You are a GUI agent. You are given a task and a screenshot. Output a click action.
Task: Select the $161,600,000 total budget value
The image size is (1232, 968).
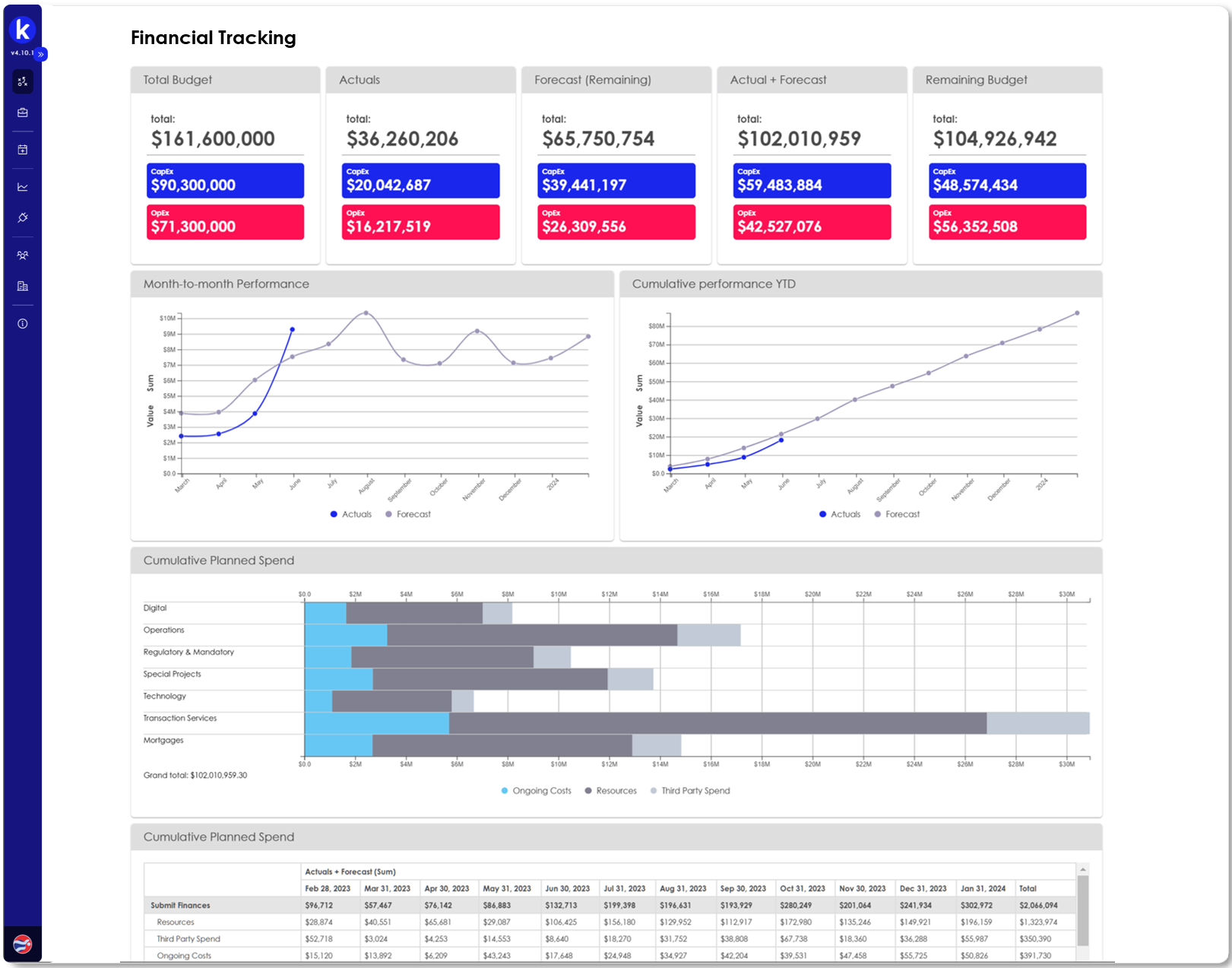pos(213,138)
